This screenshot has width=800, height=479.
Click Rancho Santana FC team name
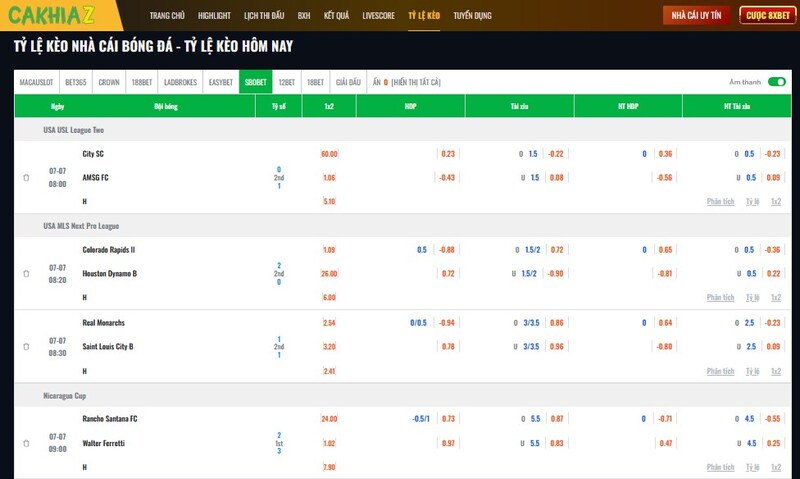point(110,419)
